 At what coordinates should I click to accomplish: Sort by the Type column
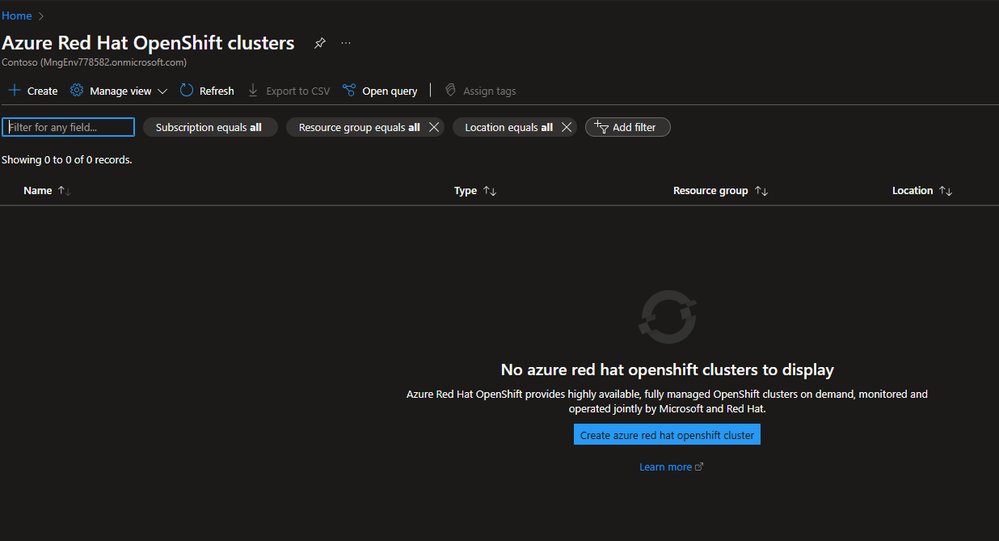tap(475, 191)
